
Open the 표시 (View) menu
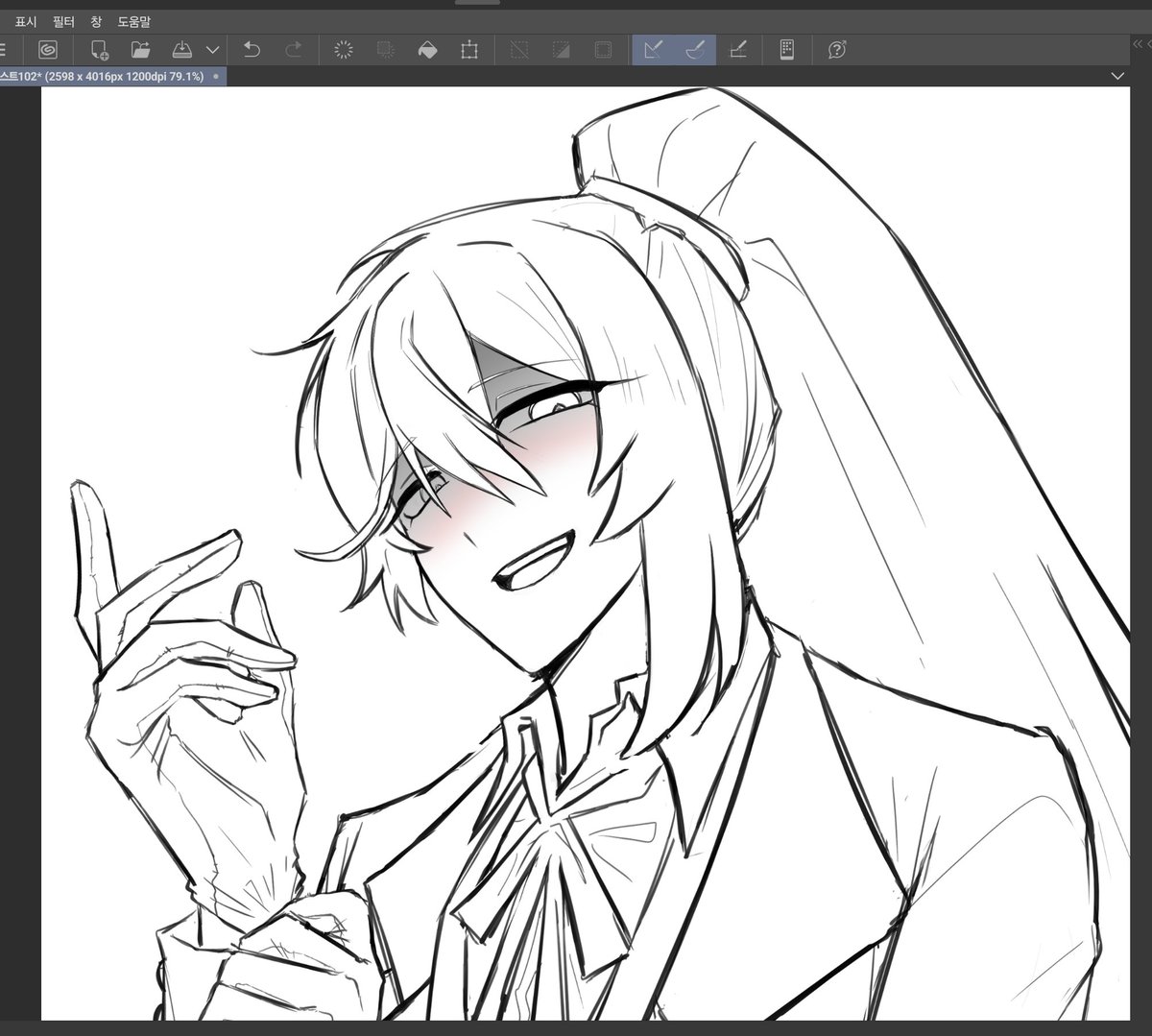point(26,21)
